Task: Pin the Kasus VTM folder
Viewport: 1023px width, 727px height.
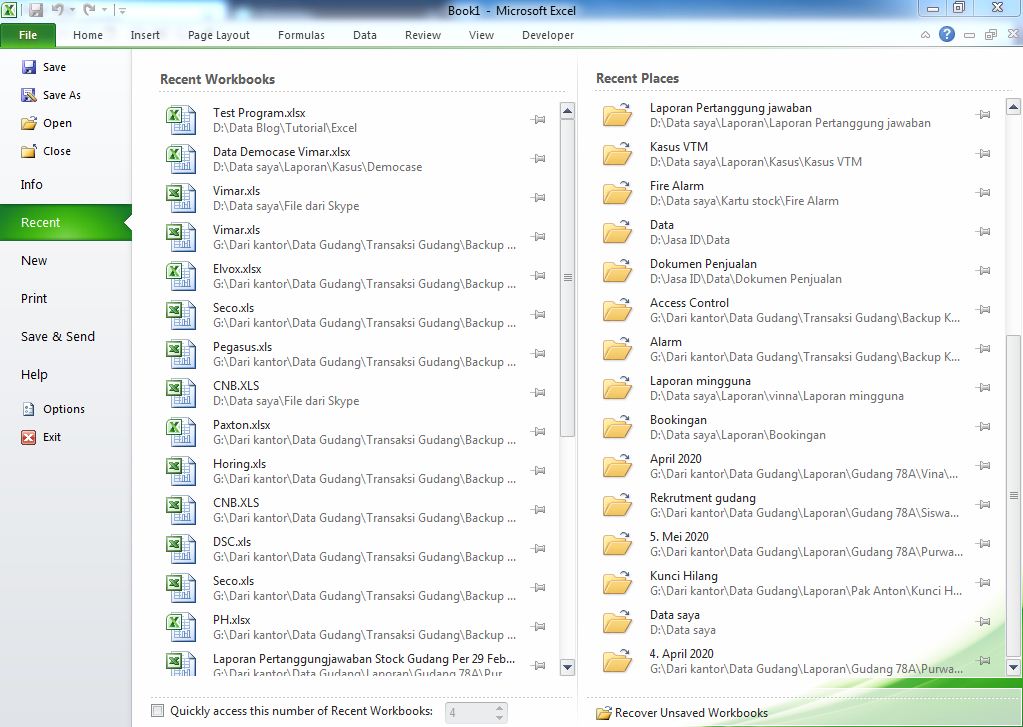Action: (983, 153)
